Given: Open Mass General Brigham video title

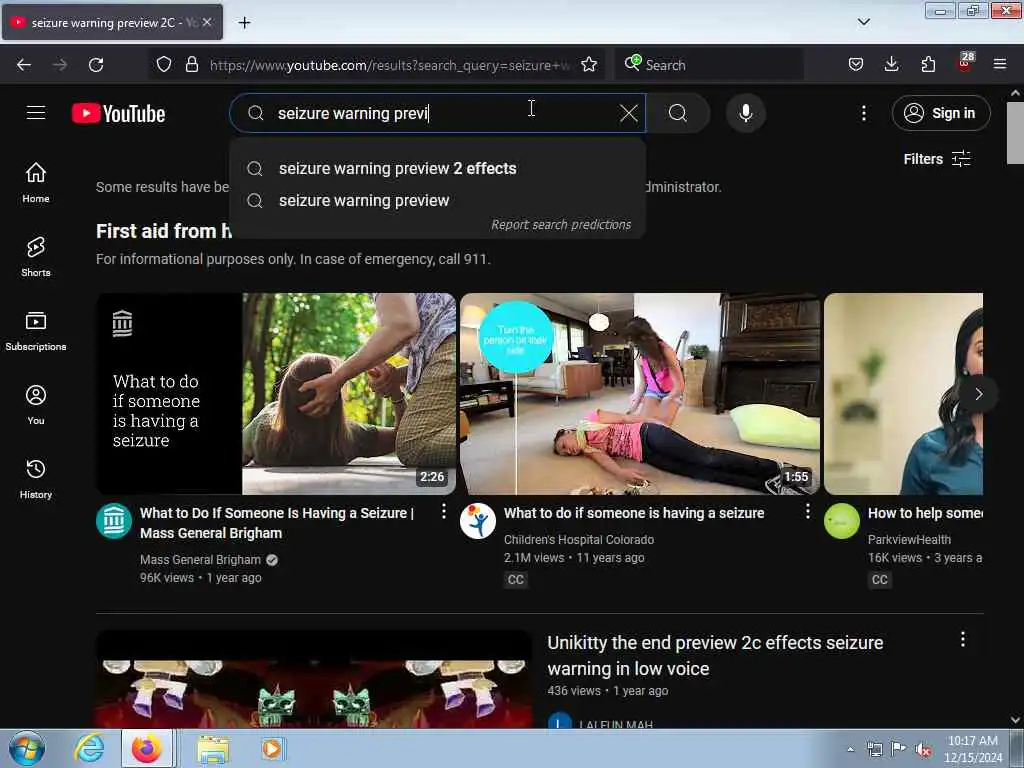Looking at the screenshot, I should (277, 523).
